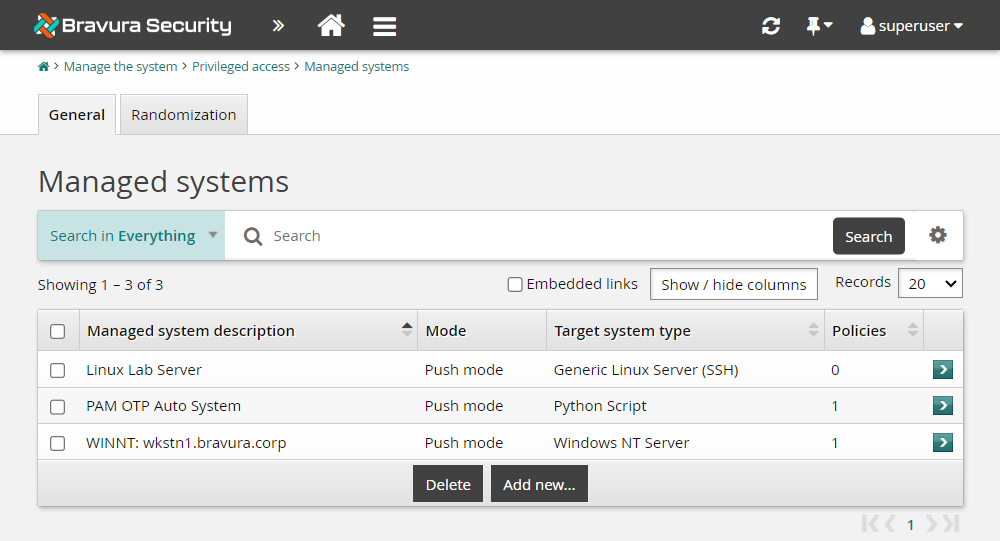This screenshot has width=1000, height=541.
Task: Open PAM OTP Auto System row arrow
Action: coord(942,406)
